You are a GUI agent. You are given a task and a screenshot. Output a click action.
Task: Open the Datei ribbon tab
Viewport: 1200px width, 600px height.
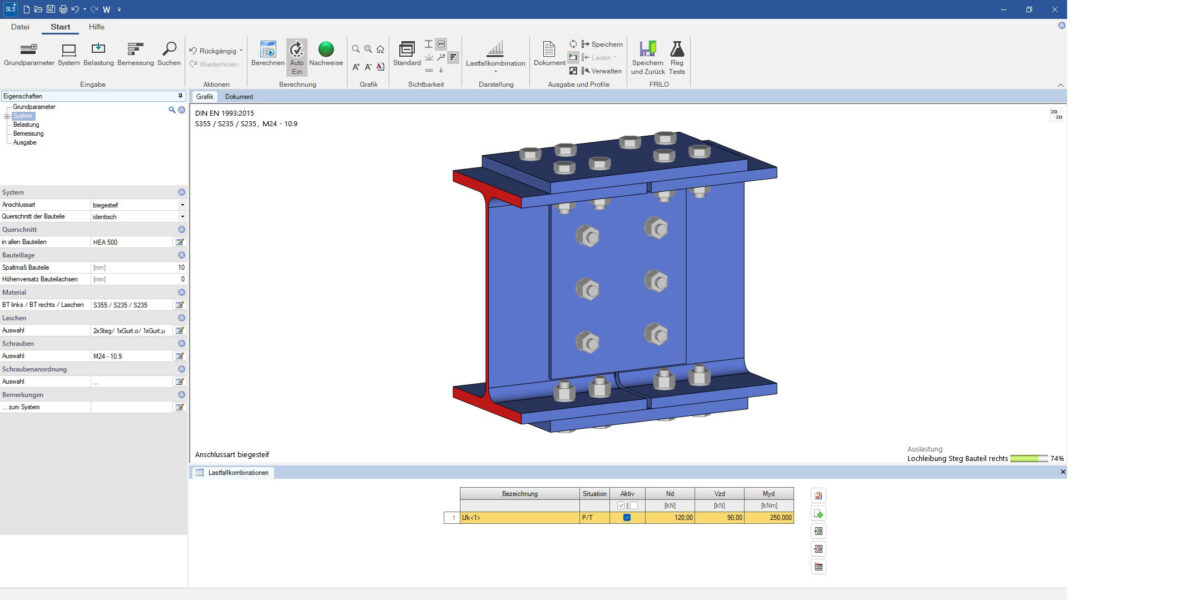[20, 27]
